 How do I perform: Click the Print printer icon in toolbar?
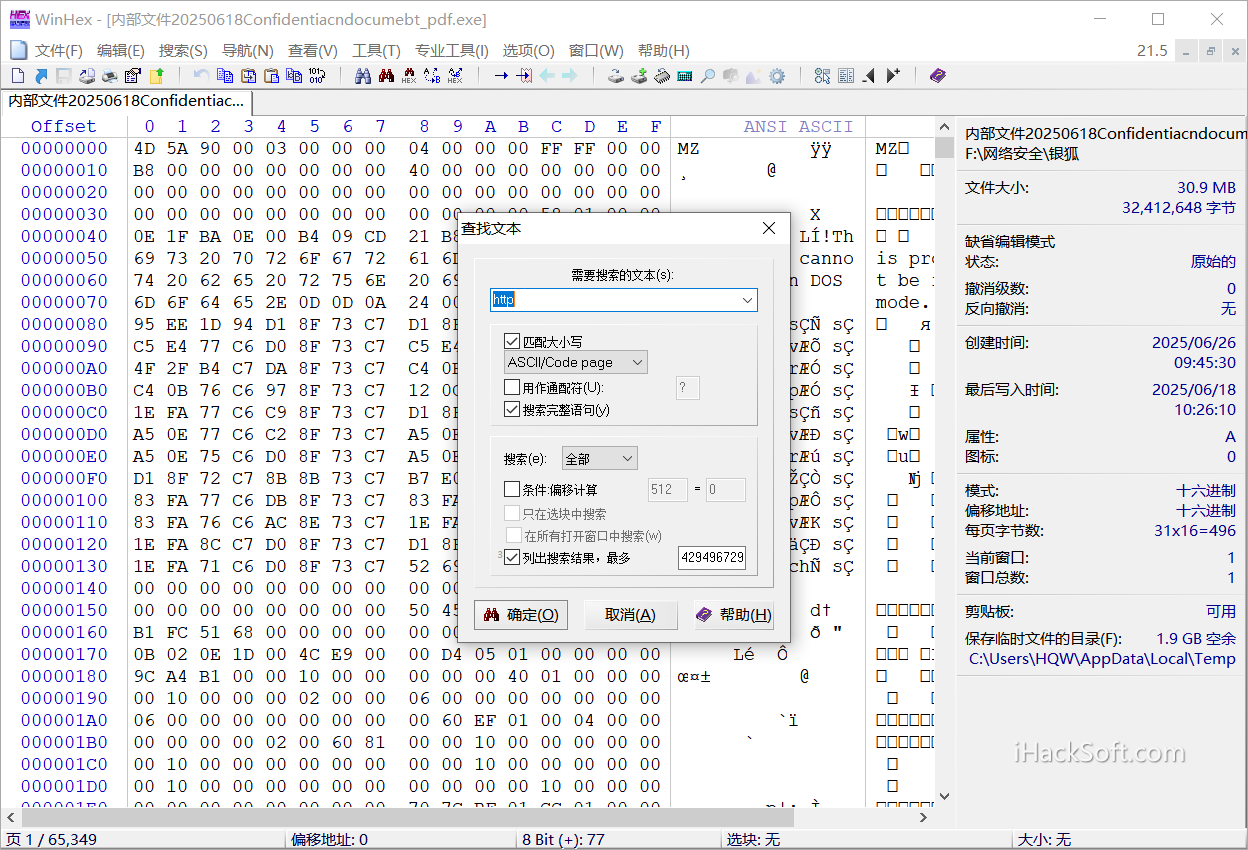[x=110, y=76]
